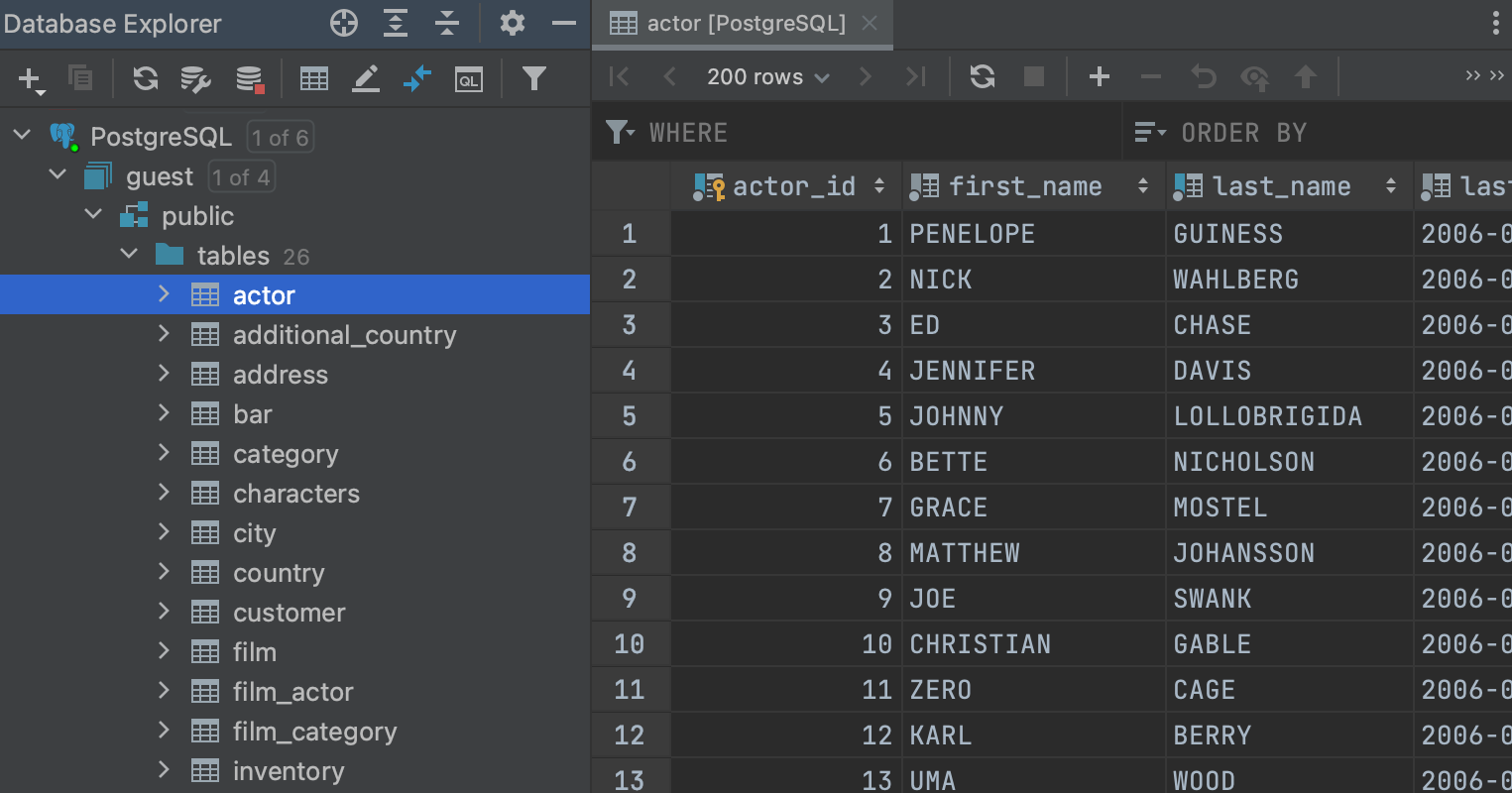
Task: Collapse the public schema node
Action: point(92,214)
